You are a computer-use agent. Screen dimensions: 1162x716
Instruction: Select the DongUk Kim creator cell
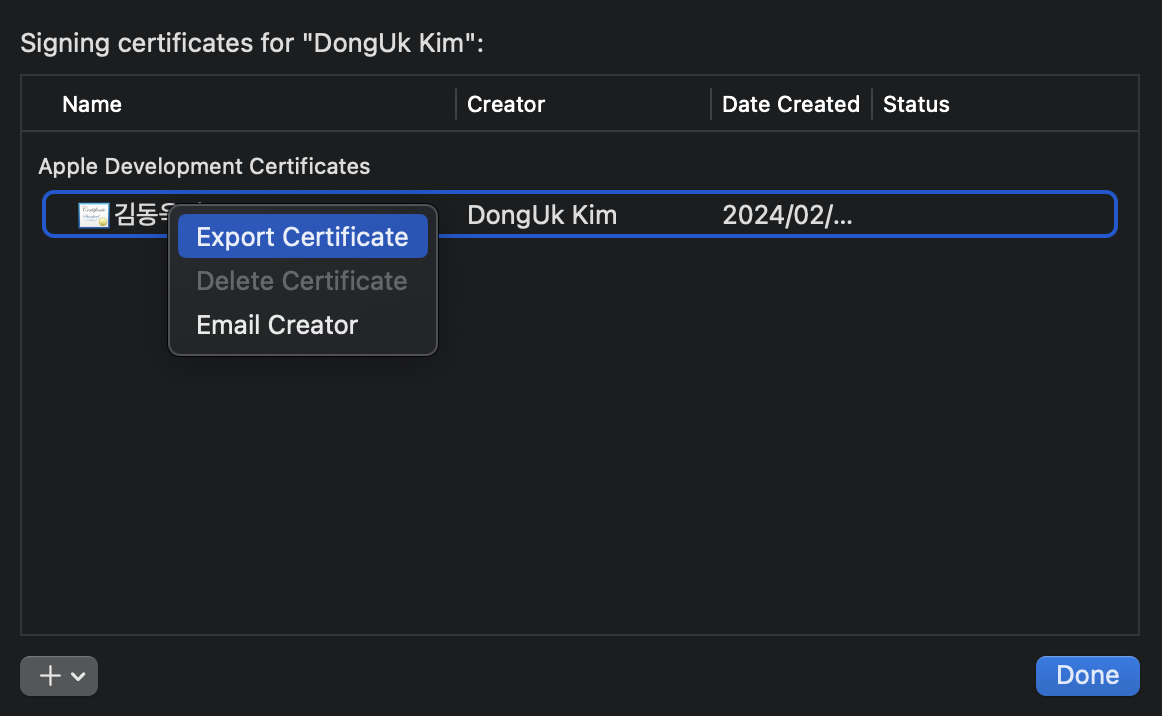point(542,215)
